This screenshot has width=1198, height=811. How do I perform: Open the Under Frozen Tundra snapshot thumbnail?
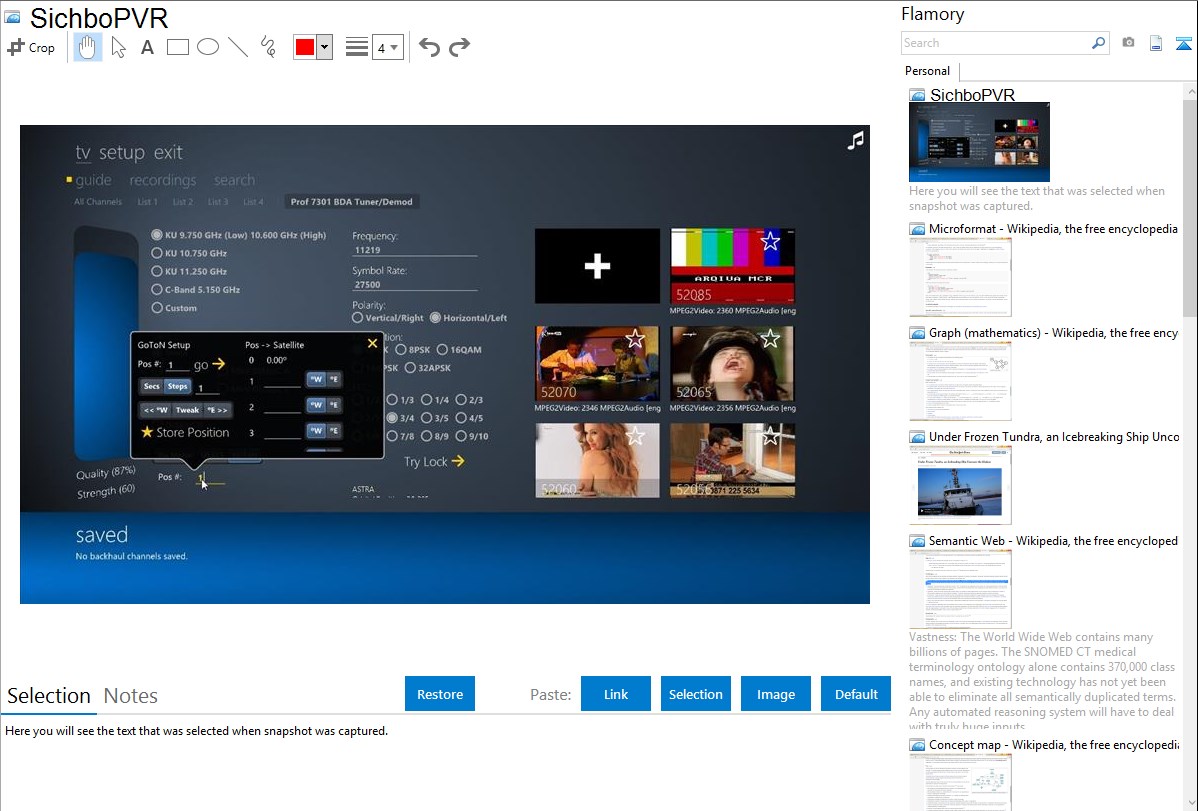click(959, 485)
